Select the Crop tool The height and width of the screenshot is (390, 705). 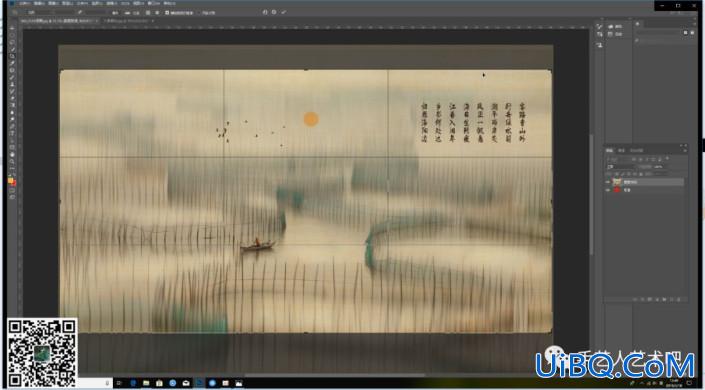12,56
